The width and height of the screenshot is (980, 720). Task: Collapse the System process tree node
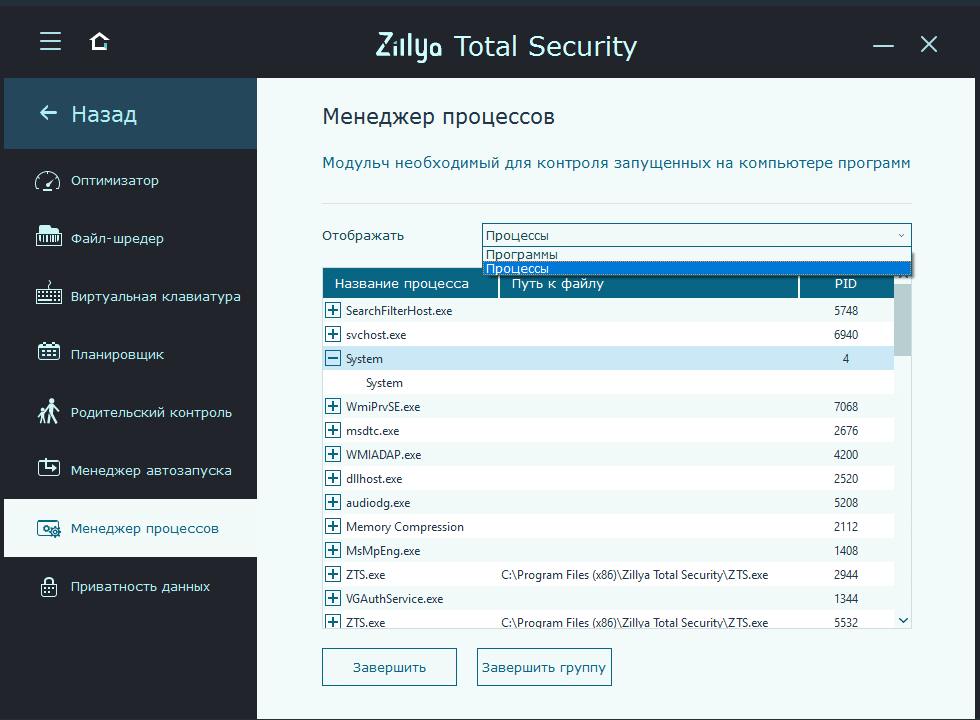[x=333, y=359]
